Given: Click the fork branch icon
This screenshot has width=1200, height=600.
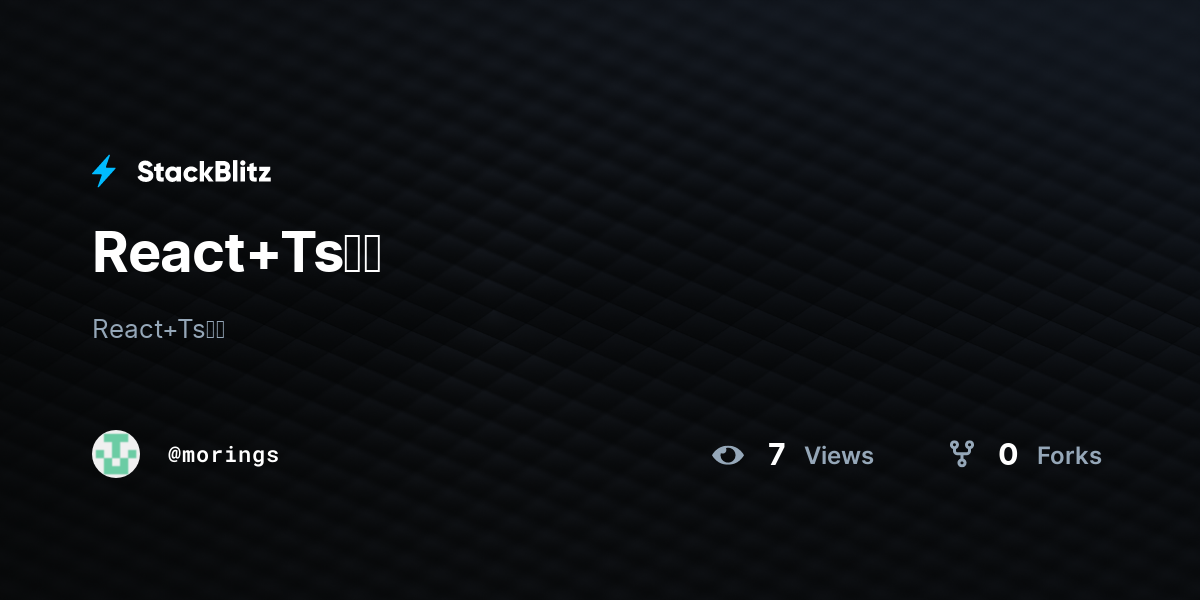Looking at the screenshot, I should [x=962, y=454].
